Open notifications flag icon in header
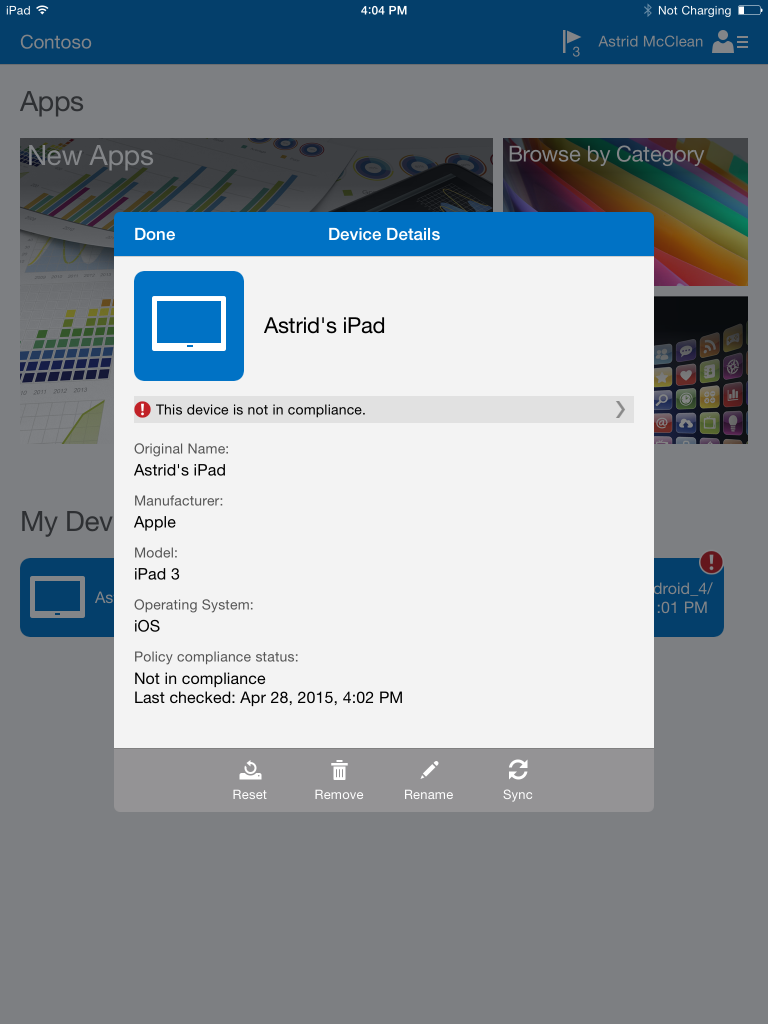This screenshot has height=1024, width=768. (571, 42)
